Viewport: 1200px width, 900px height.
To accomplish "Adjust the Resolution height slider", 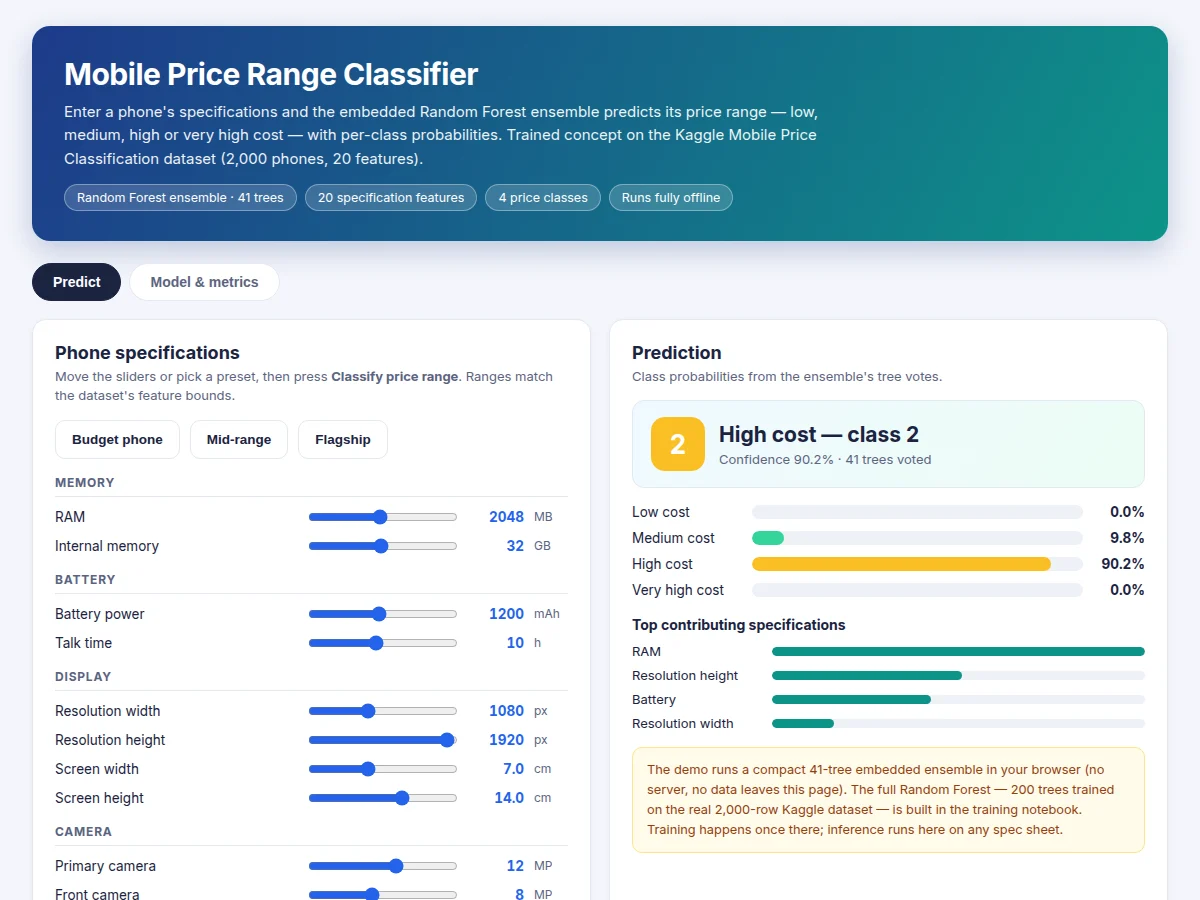I will coord(383,740).
